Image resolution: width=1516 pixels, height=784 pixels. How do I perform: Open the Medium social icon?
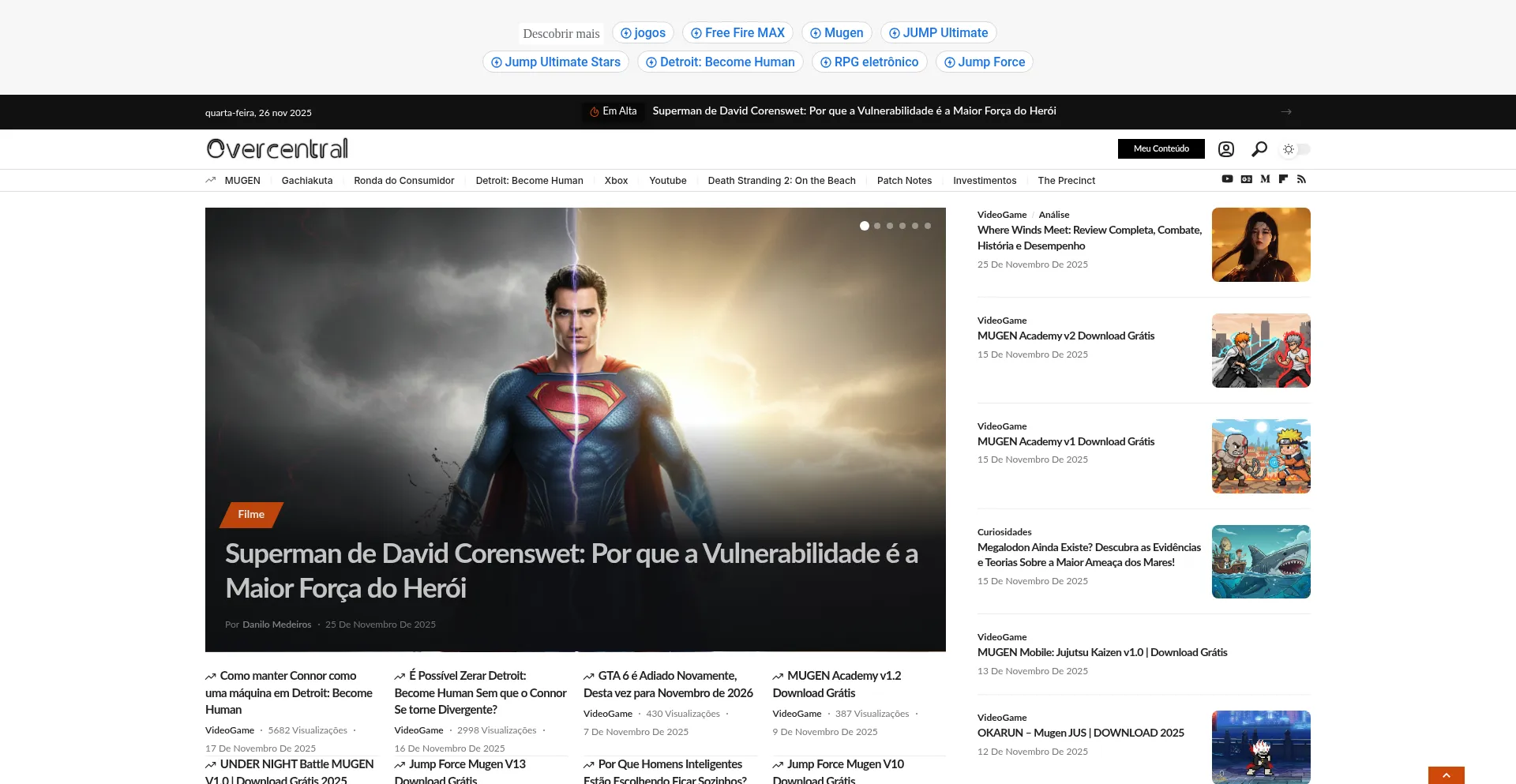[1265, 179]
